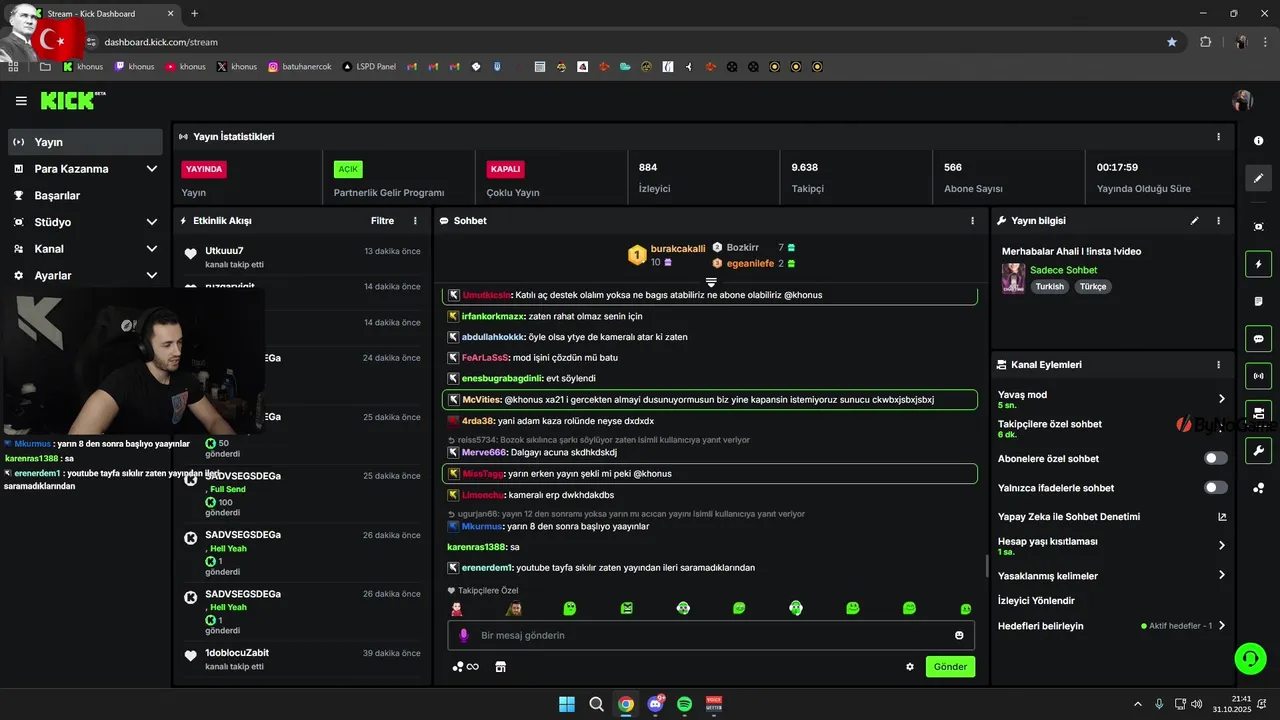This screenshot has width=1280, height=720.
Task: Open Hedefleri belirleyin chevron
Action: coord(1221,626)
